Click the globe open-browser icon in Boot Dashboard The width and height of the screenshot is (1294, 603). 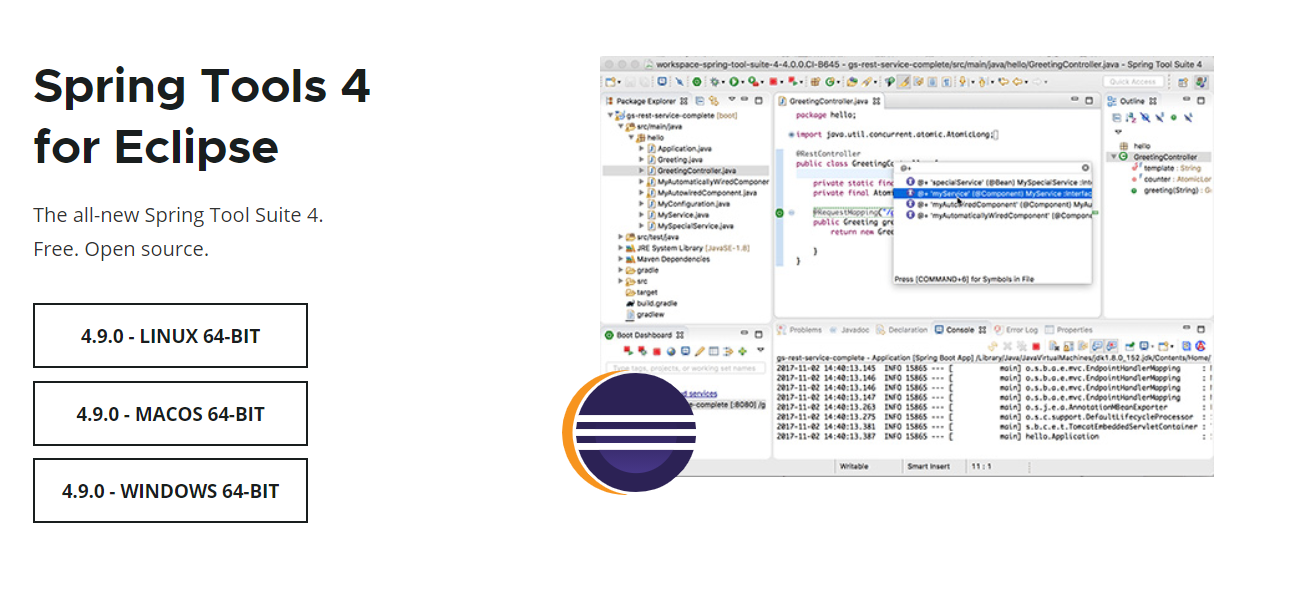[x=671, y=351]
